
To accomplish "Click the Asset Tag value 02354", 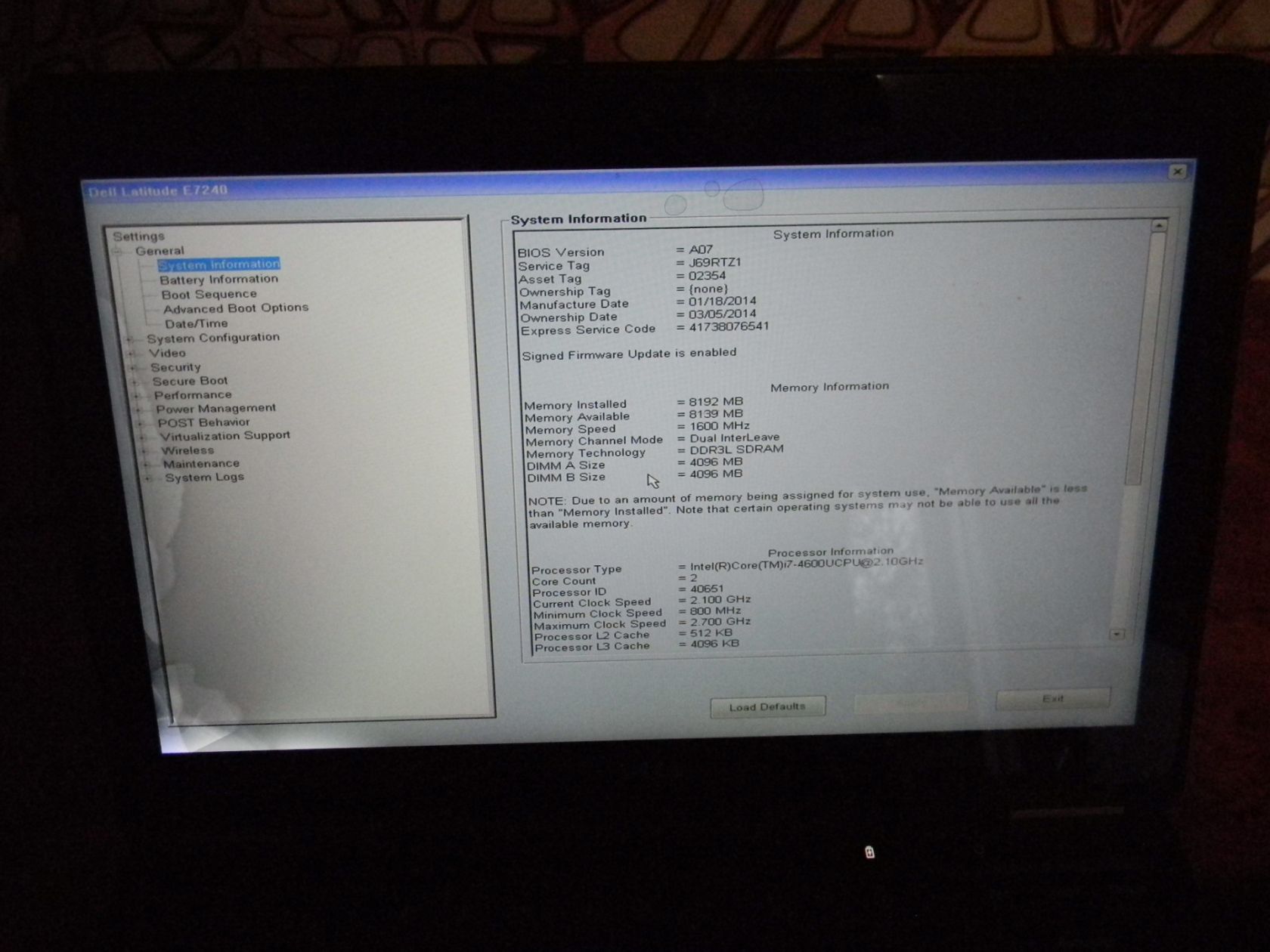I will [x=707, y=276].
